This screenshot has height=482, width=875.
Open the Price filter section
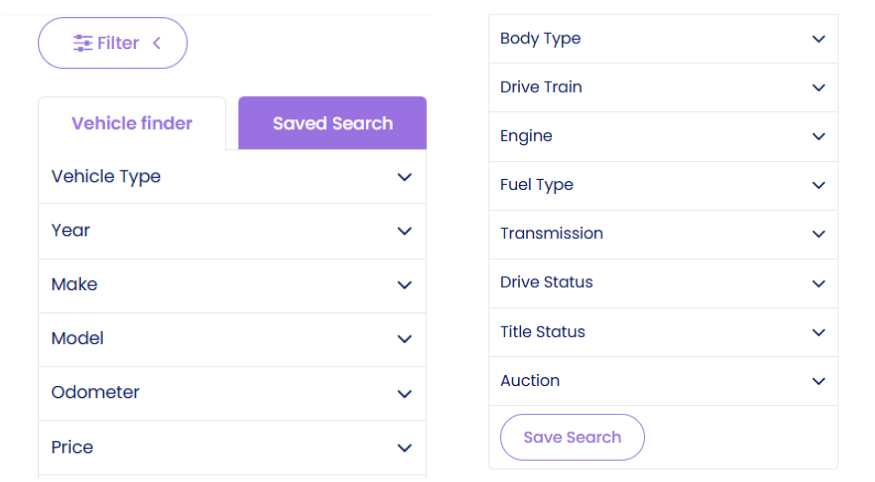(x=232, y=447)
